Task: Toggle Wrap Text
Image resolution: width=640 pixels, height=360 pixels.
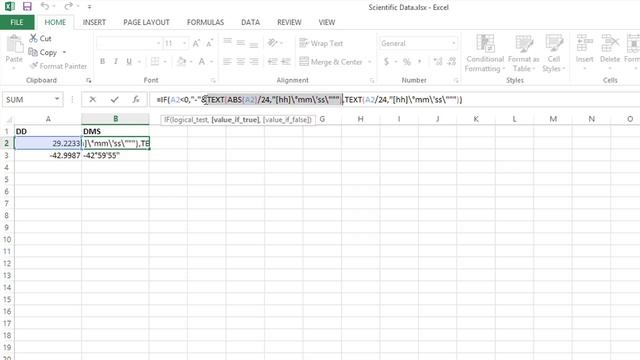Action: tap(321, 43)
